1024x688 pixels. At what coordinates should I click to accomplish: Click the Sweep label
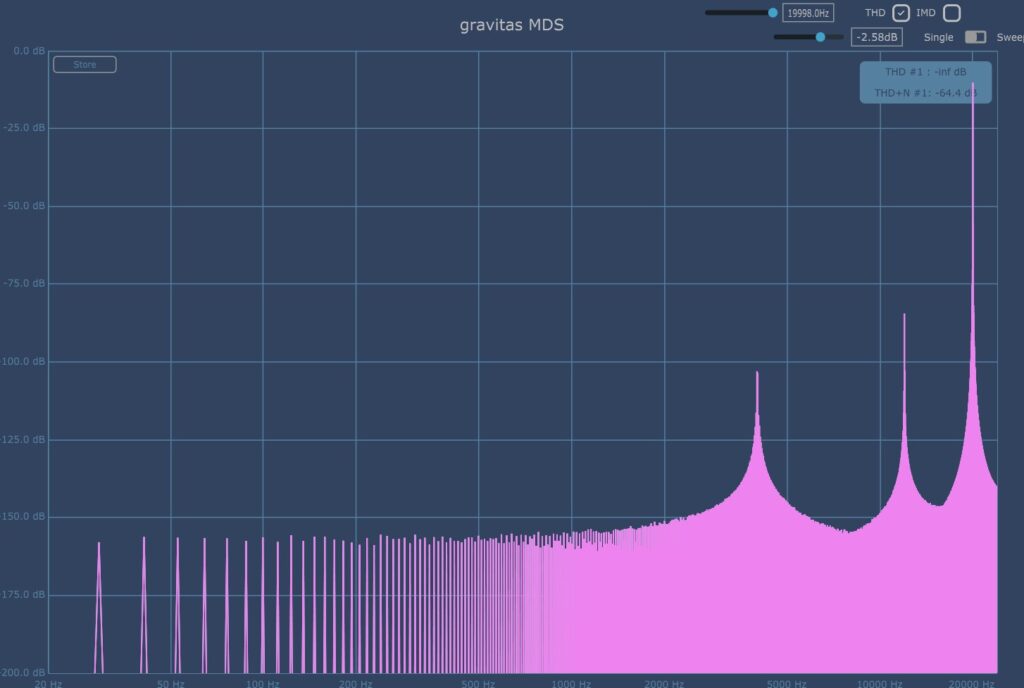(1009, 37)
